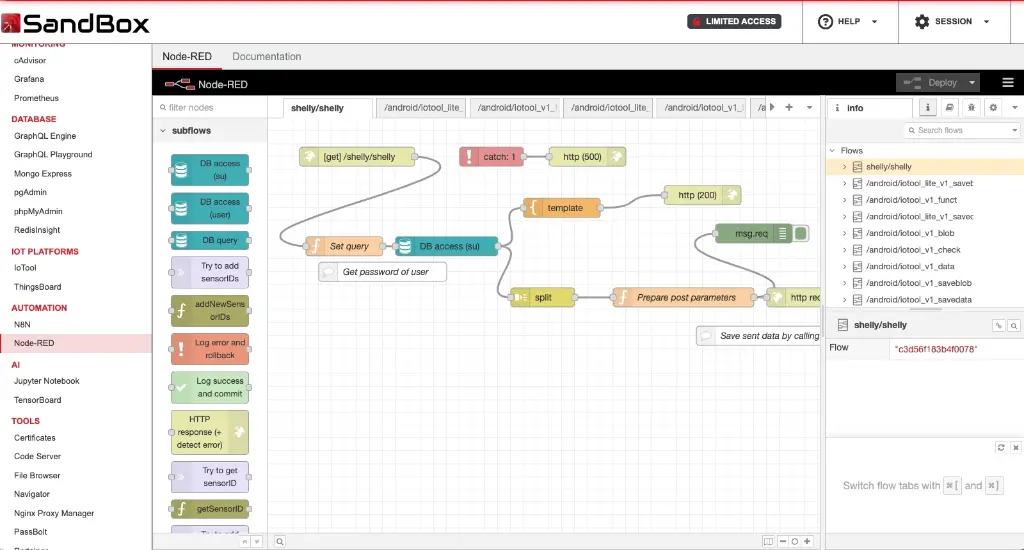
Task: Click the LIMITED ACCESS badge
Action: pos(734,22)
